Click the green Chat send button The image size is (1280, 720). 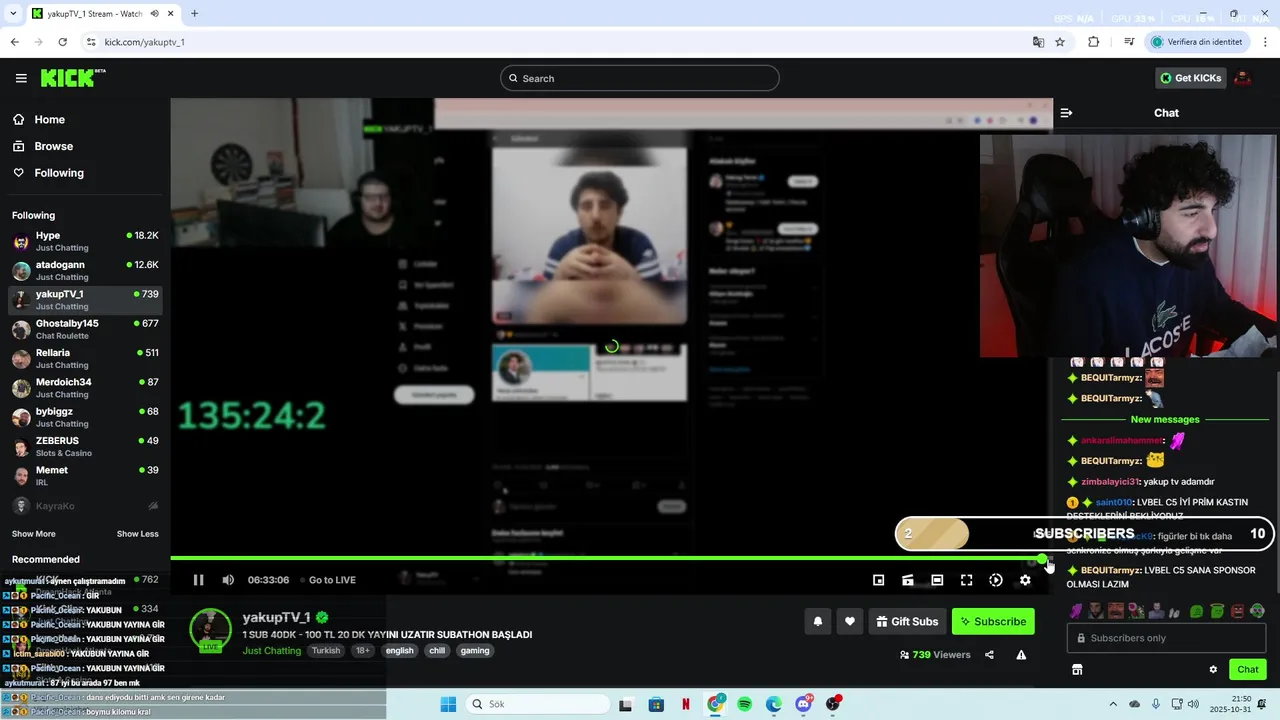[x=1248, y=670]
